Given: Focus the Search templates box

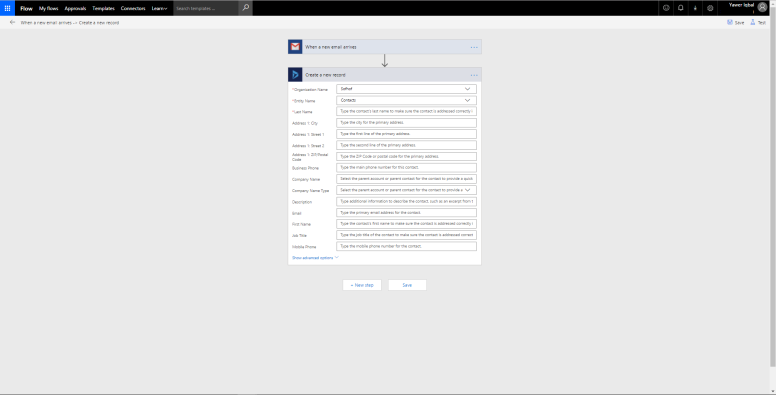Looking at the screenshot, I should pos(206,8).
